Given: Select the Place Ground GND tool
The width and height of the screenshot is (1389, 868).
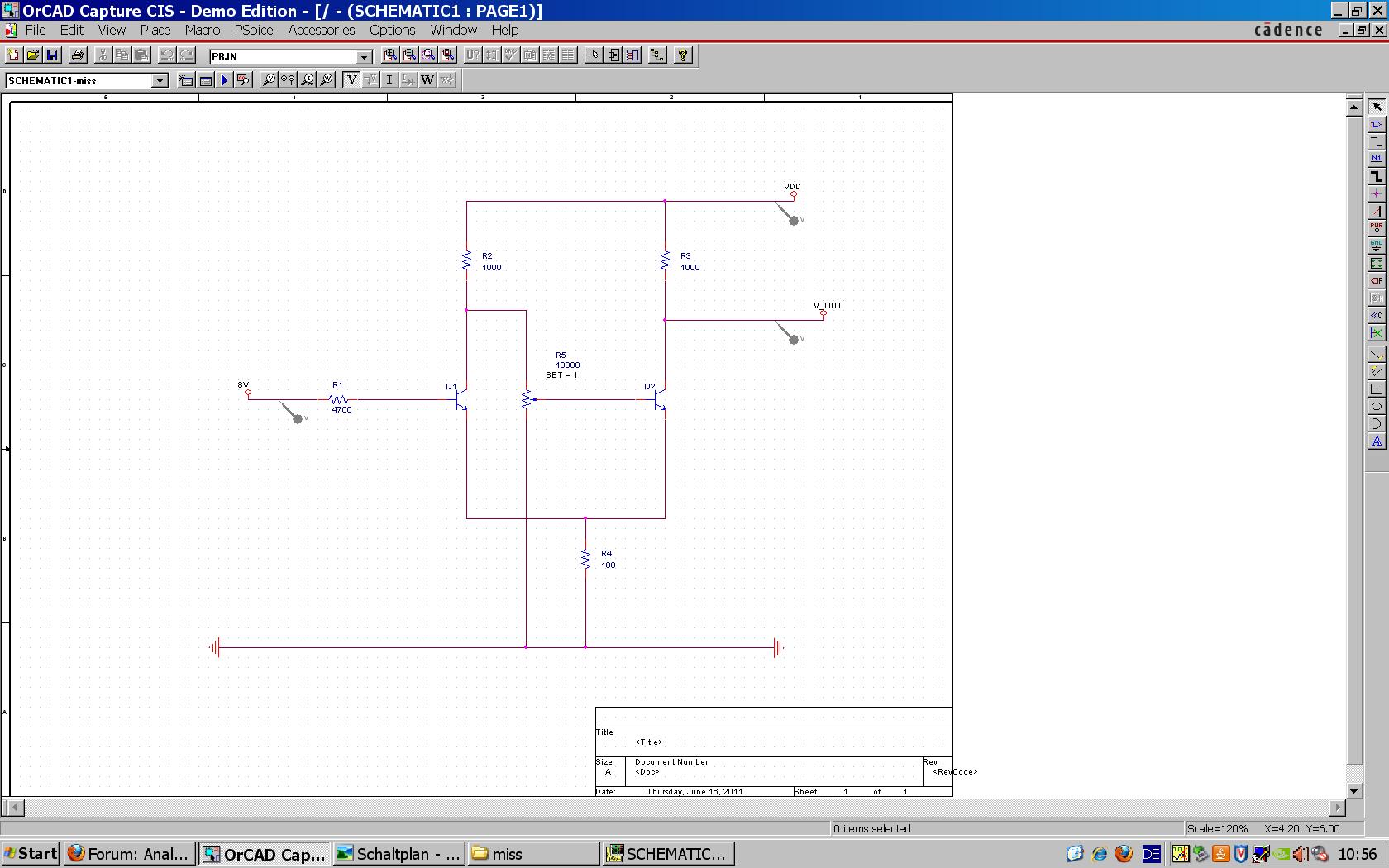Looking at the screenshot, I should click(x=1377, y=246).
